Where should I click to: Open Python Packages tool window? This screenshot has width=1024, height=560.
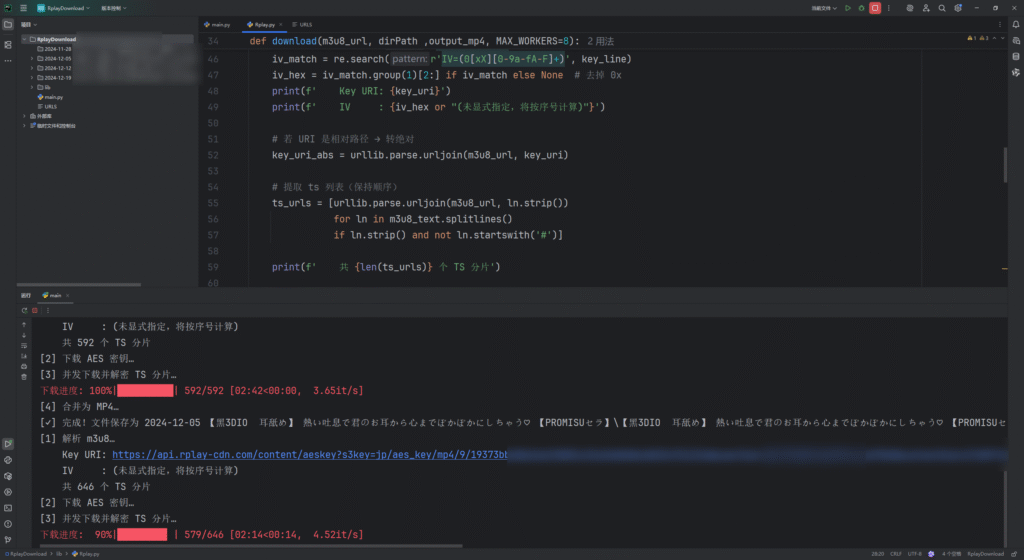[8, 476]
